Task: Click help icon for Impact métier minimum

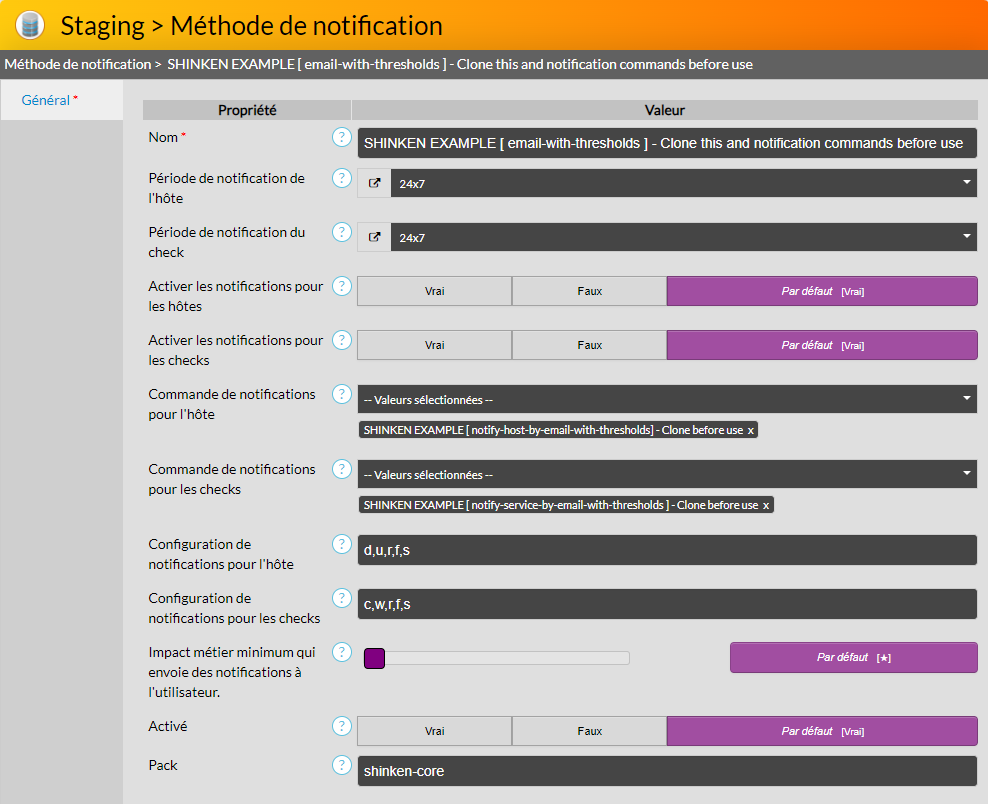Action: [x=342, y=652]
